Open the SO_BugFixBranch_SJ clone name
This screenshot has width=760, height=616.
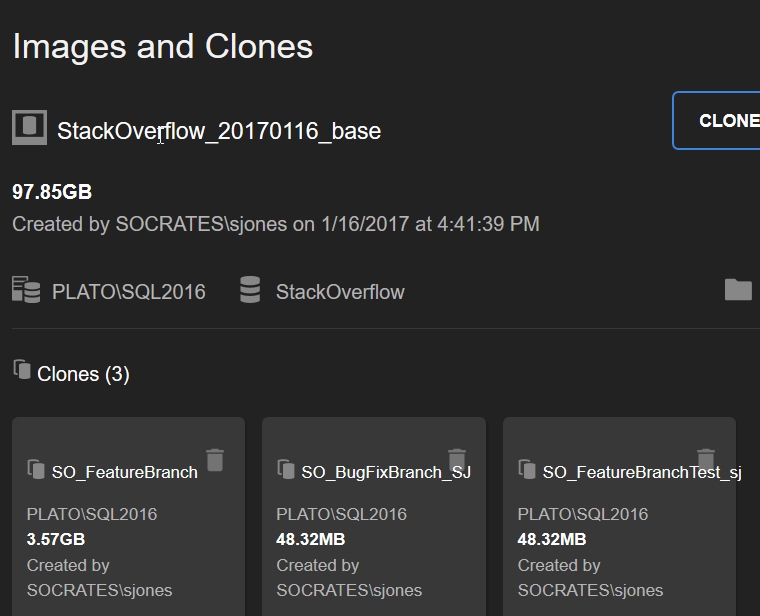click(386, 472)
